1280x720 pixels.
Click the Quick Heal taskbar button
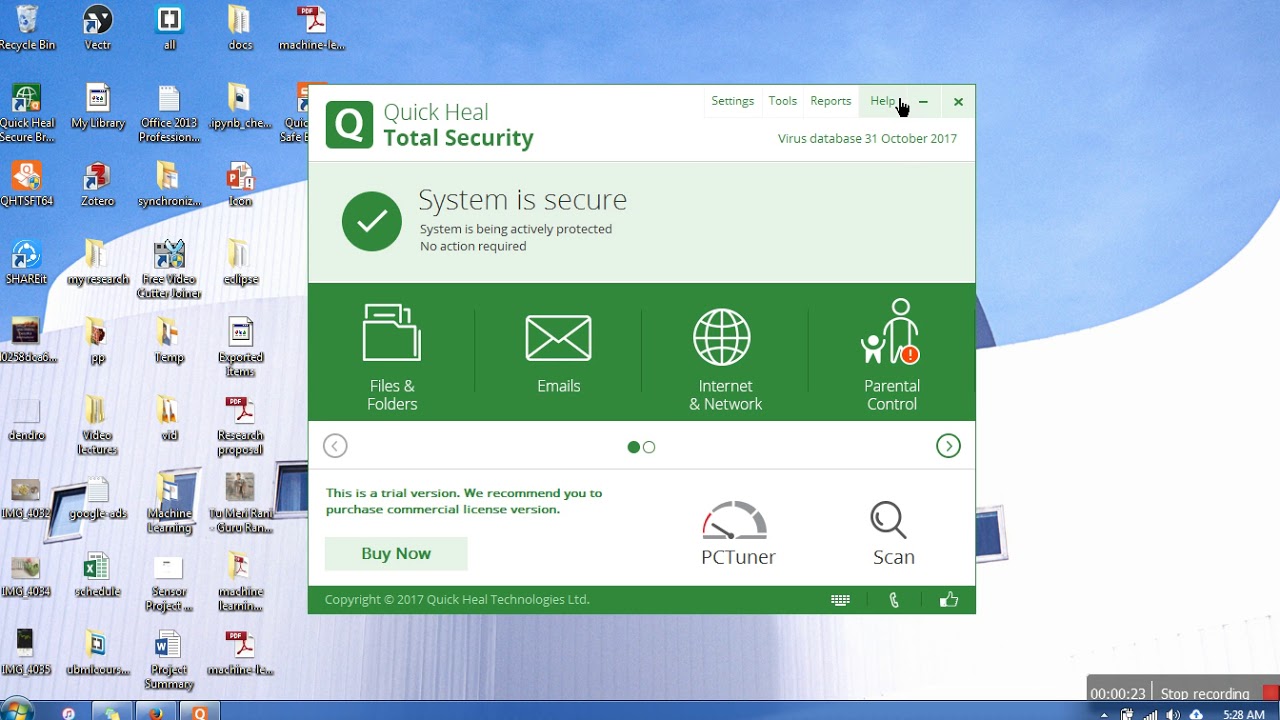coord(200,713)
